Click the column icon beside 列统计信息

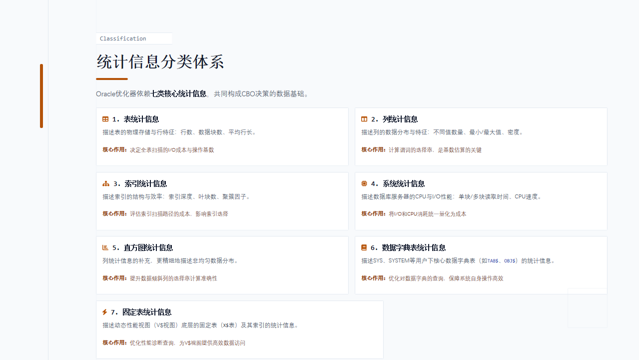[364, 119]
